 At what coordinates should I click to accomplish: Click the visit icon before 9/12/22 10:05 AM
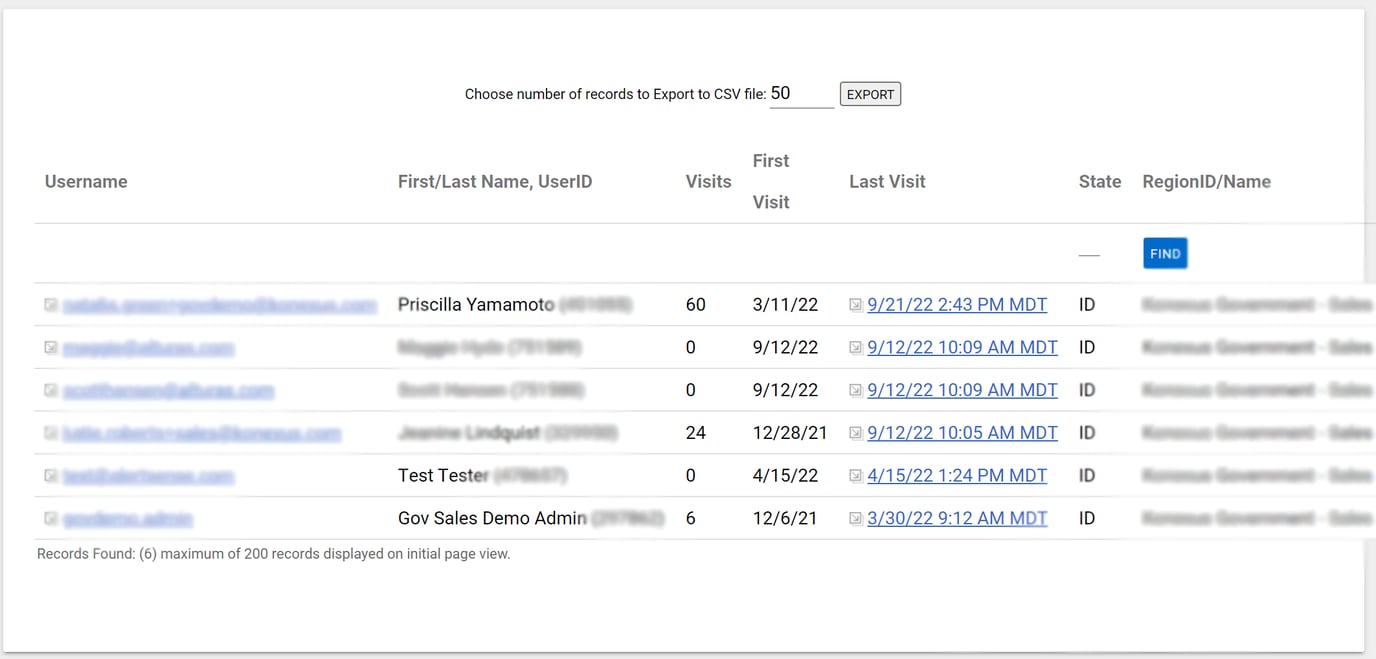855,432
